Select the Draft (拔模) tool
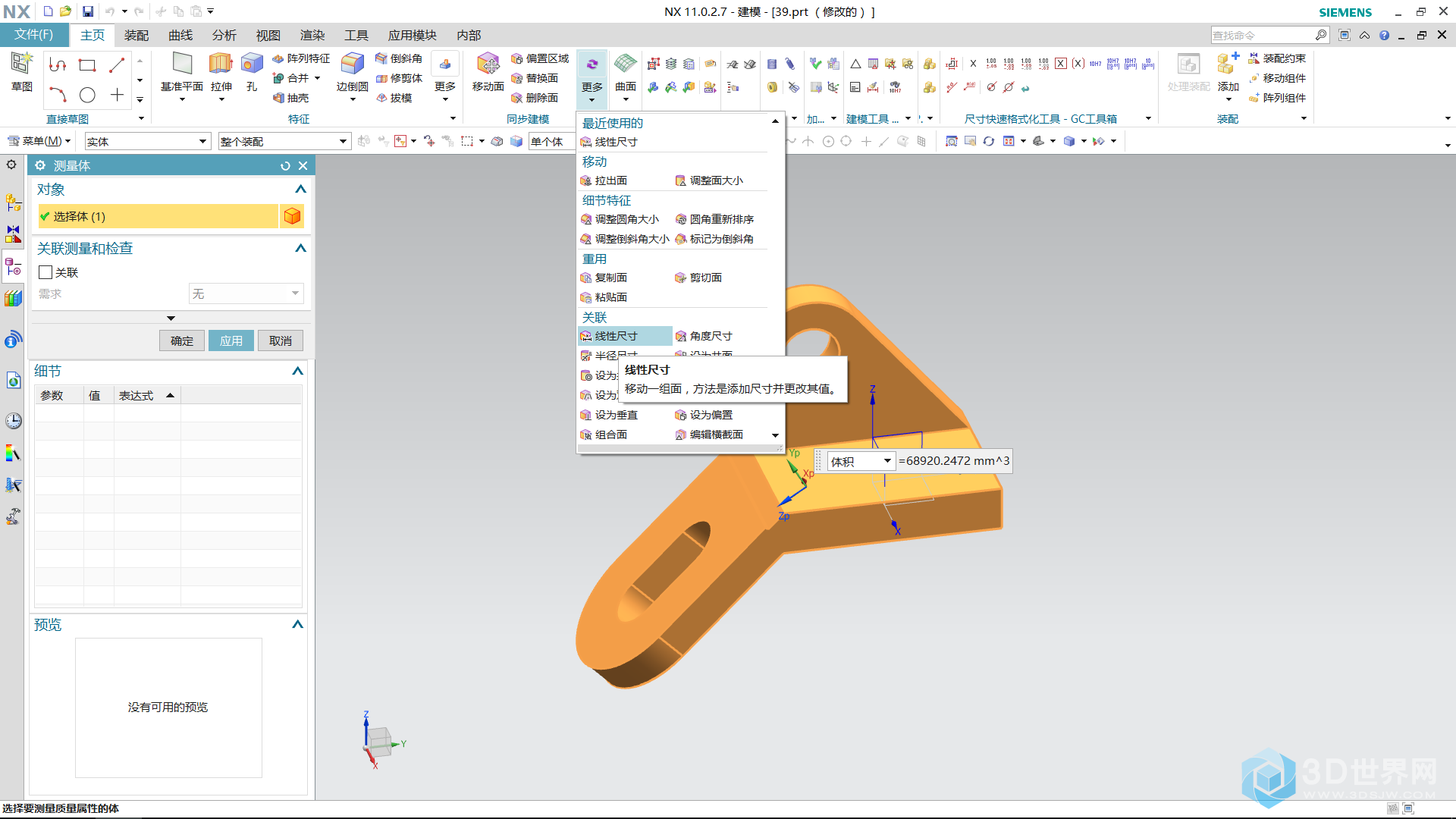Viewport: 1456px width, 819px height. [394, 98]
